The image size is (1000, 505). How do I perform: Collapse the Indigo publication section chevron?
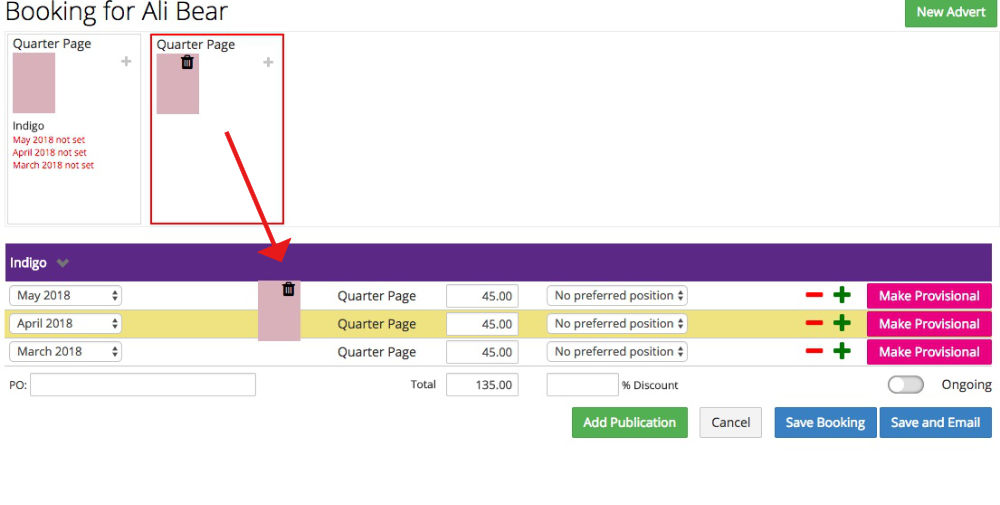point(62,263)
